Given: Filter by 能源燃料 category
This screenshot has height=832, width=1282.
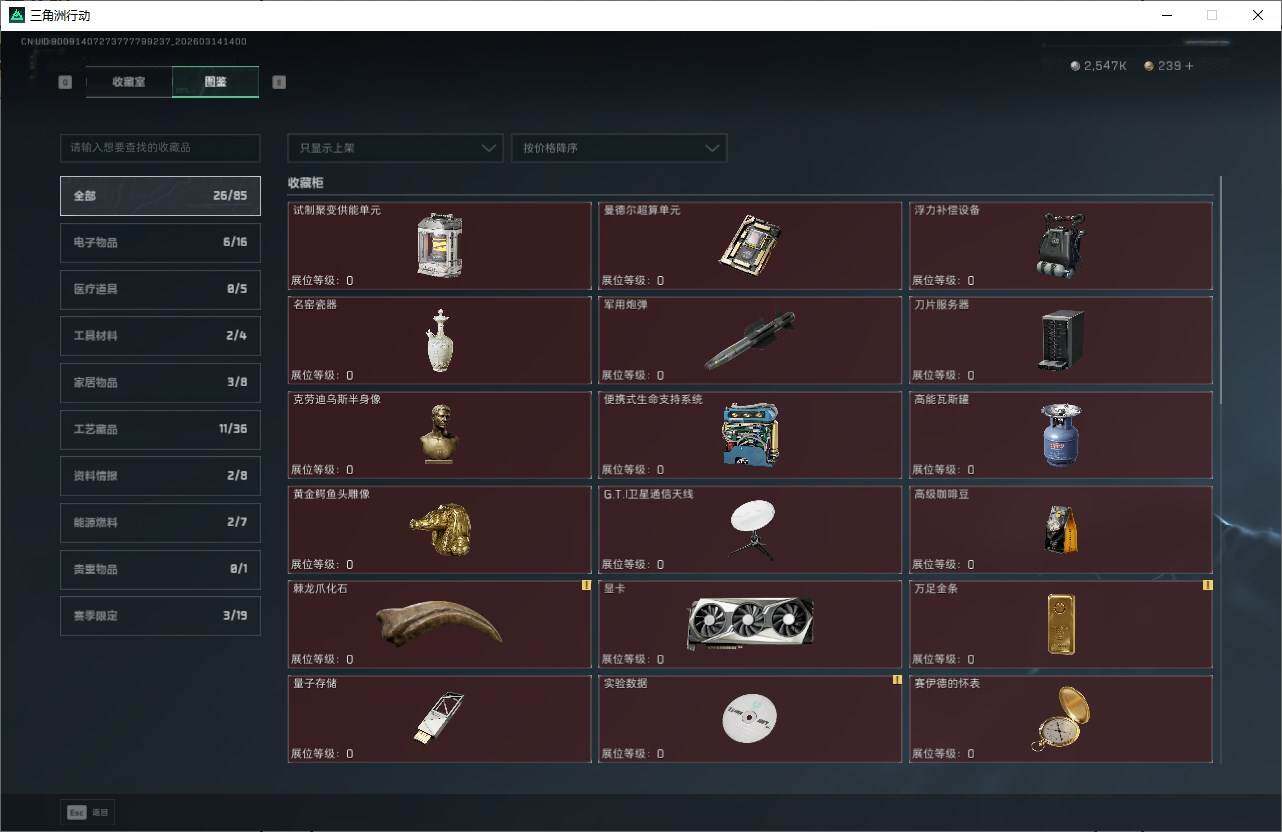Looking at the screenshot, I should pos(160,523).
